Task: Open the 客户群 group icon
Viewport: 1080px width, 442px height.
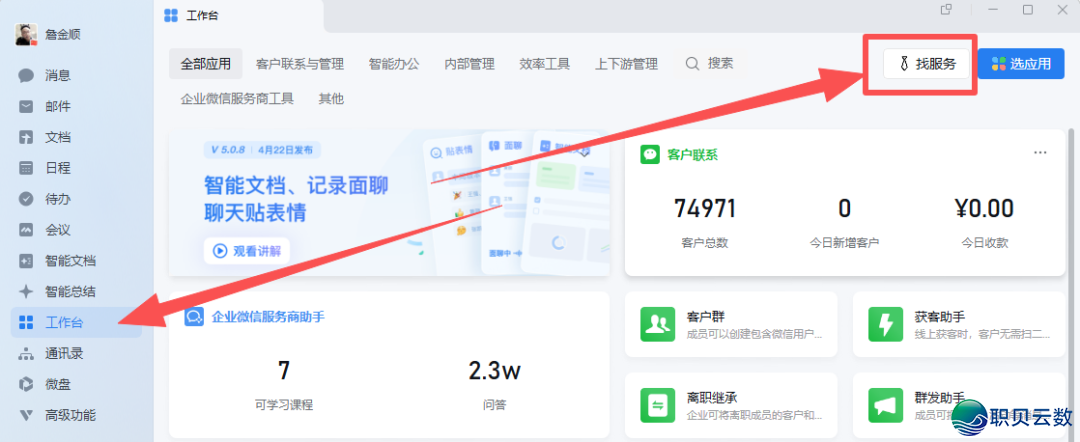Action: point(658,324)
